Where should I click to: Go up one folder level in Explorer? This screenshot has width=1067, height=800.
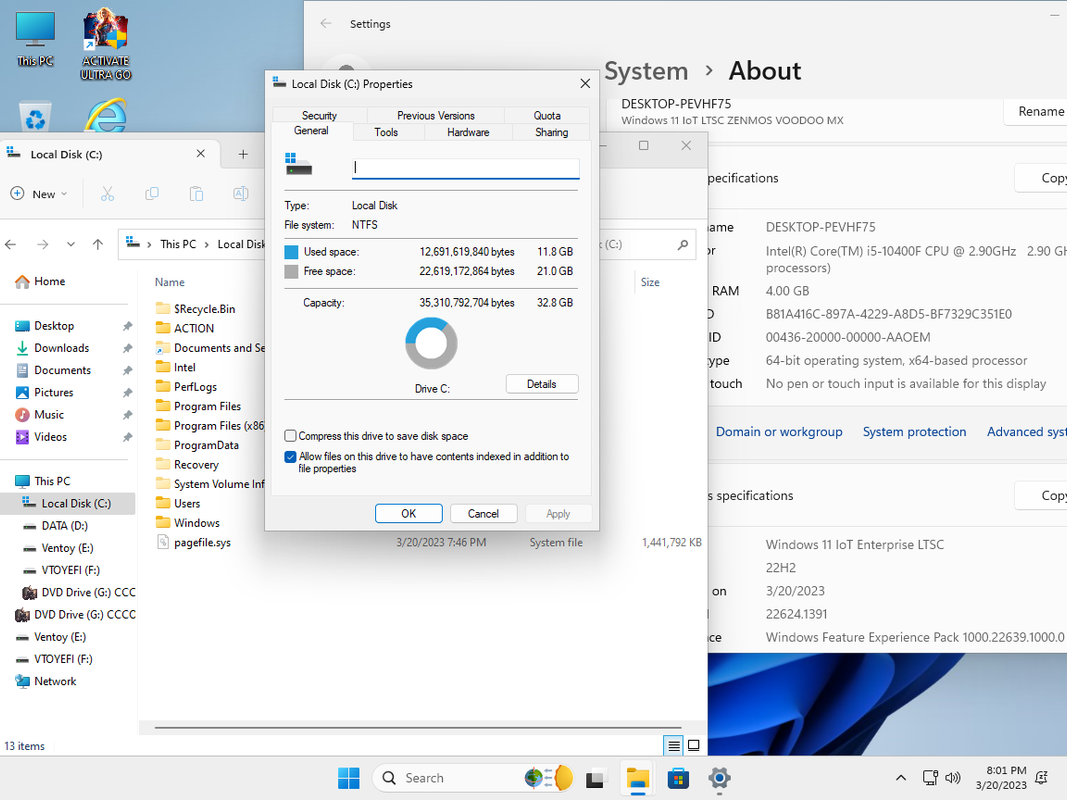pos(98,244)
